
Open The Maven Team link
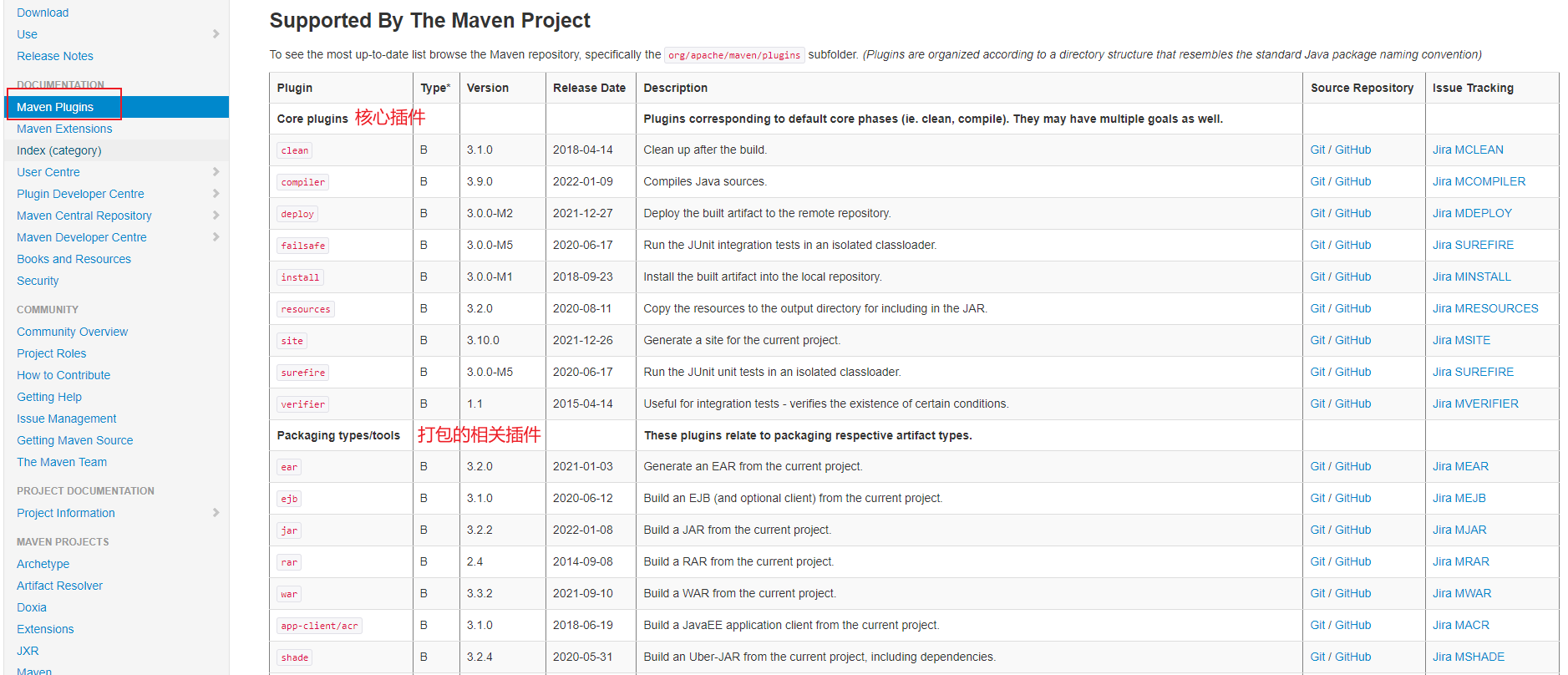click(x=62, y=462)
